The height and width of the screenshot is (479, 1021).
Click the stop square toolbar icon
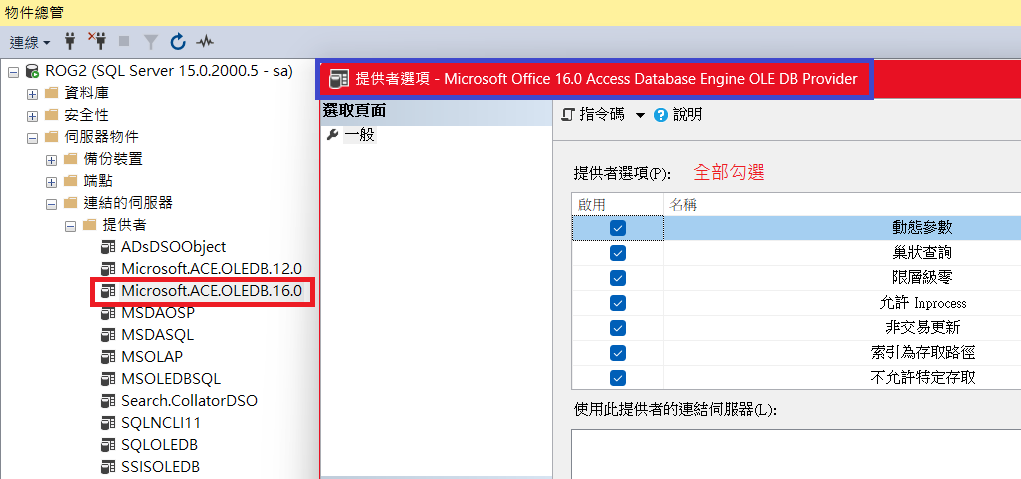coord(124,42)
